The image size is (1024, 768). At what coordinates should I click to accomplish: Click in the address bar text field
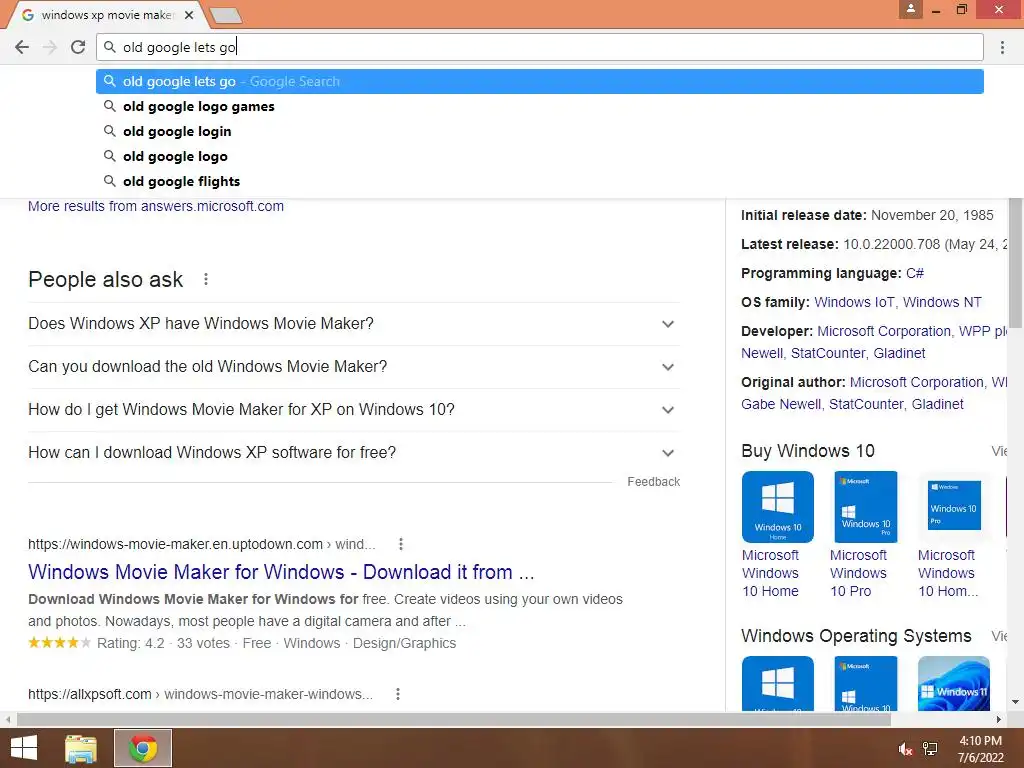[539, 47]
